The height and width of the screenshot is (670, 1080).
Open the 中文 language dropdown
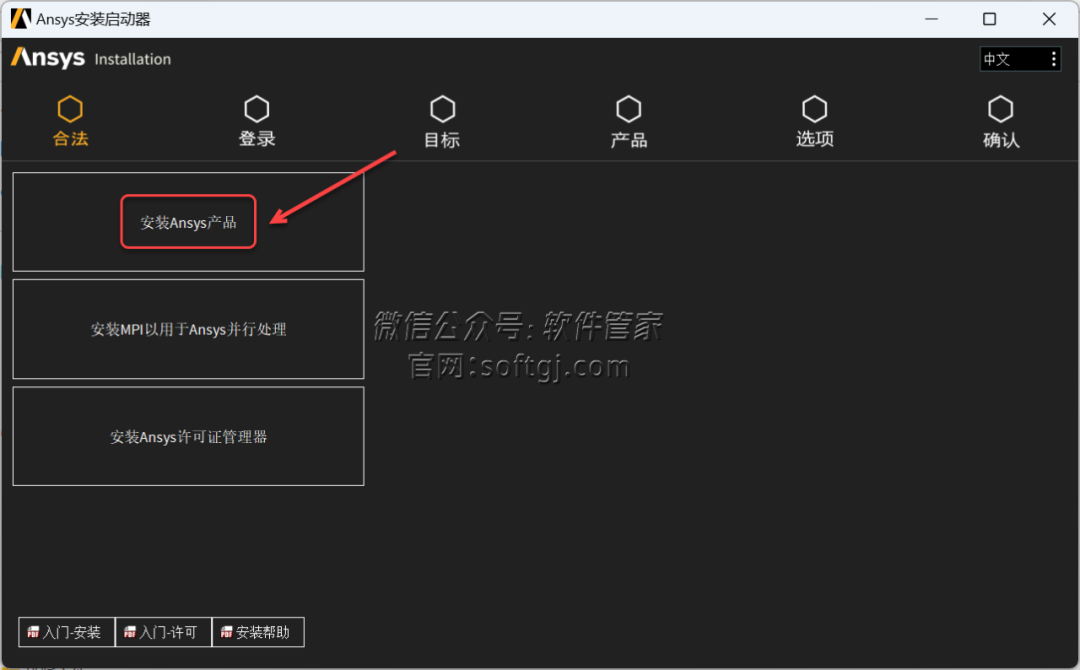1019,59
